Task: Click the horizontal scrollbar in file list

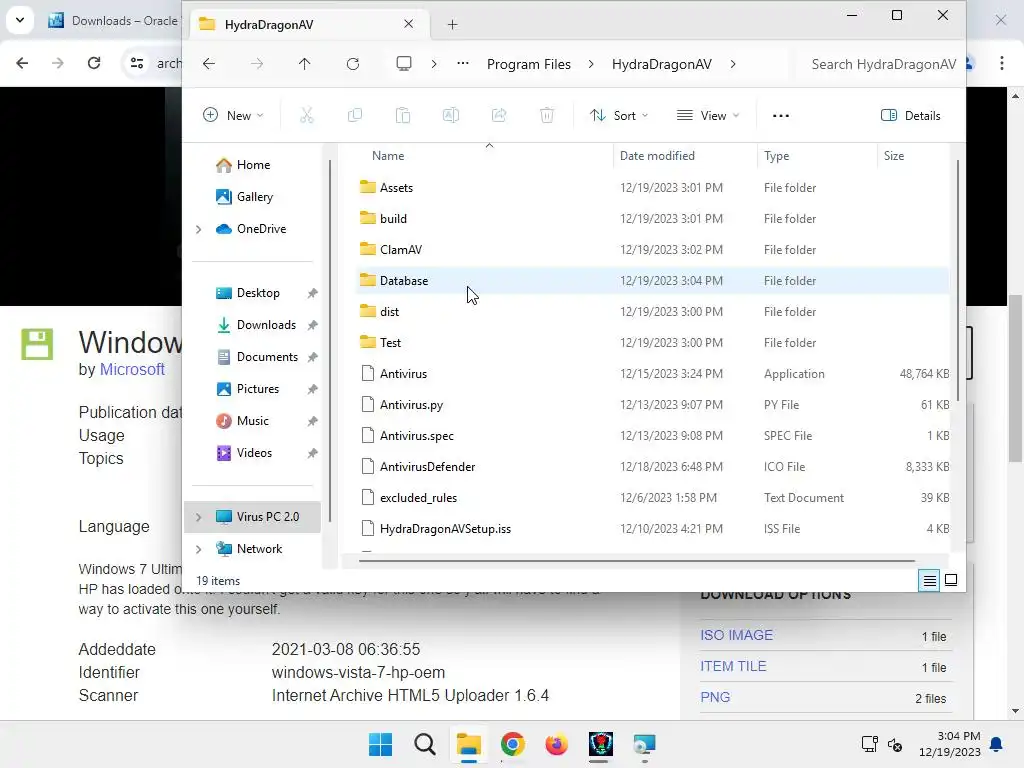Action: [x=637, y=560]
